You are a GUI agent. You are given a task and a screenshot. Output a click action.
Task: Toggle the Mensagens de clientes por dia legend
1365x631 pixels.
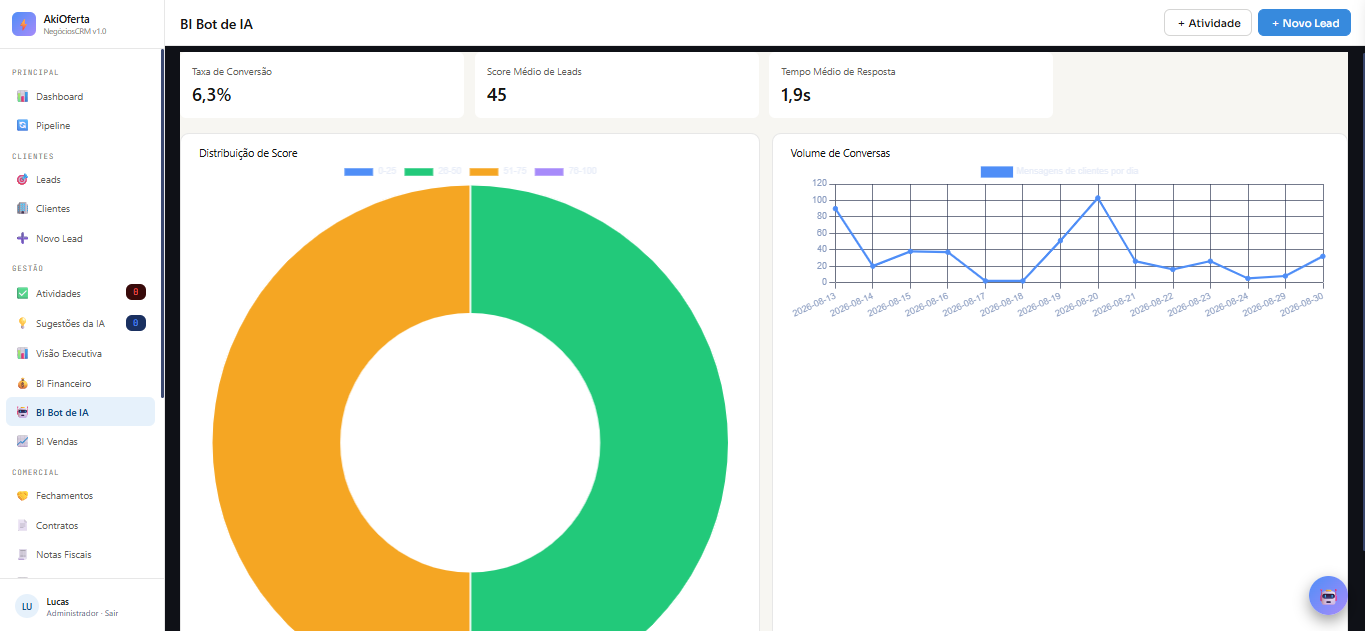tap(1060, 172)
